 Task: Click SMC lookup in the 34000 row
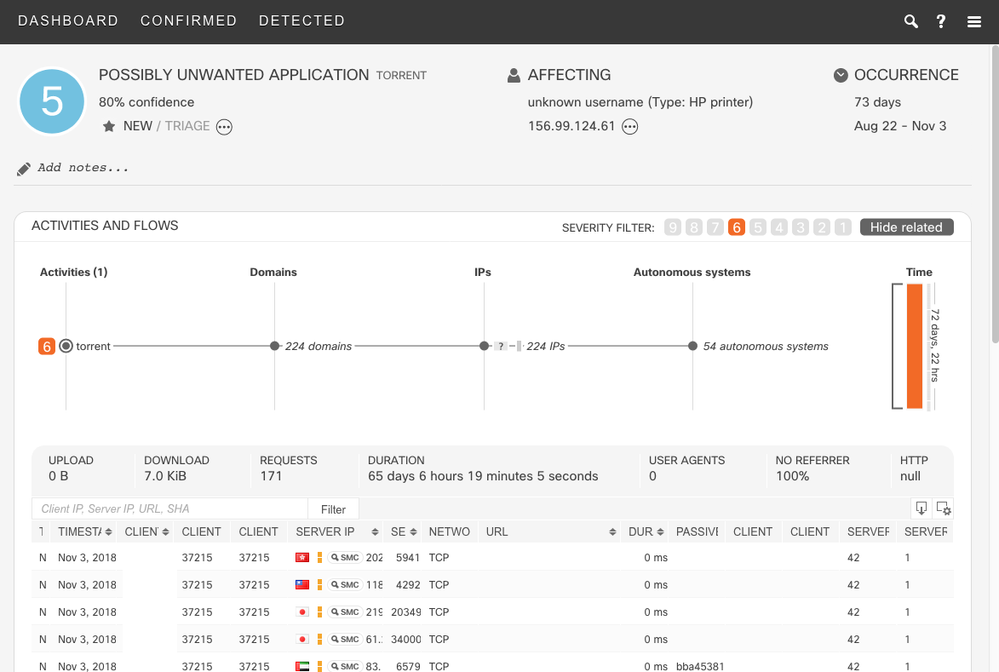click(x=345, y=639)
